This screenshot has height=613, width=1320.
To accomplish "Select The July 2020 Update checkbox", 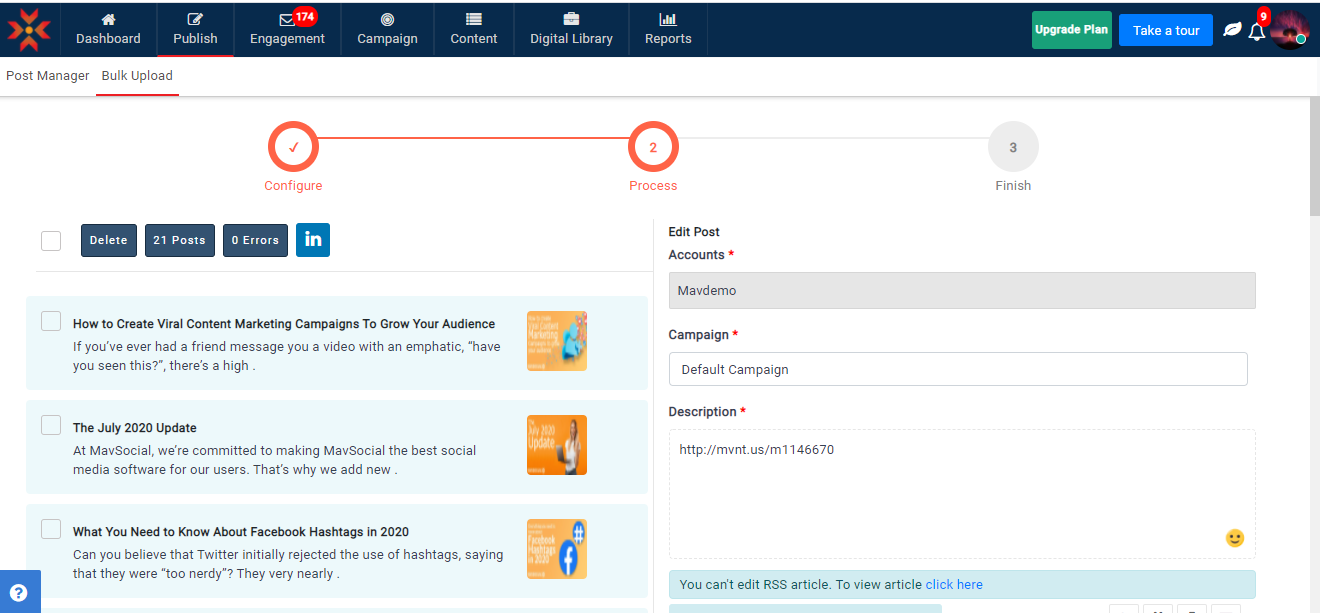I will [x=51, y=425].
